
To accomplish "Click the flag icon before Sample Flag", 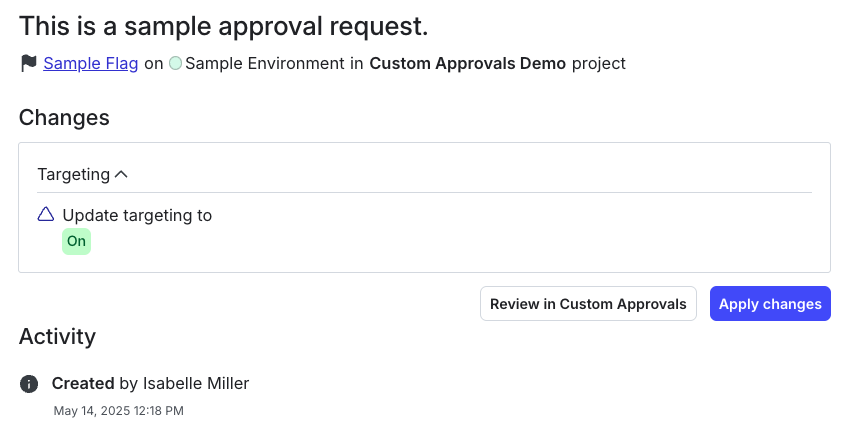I will pos(29,64).
